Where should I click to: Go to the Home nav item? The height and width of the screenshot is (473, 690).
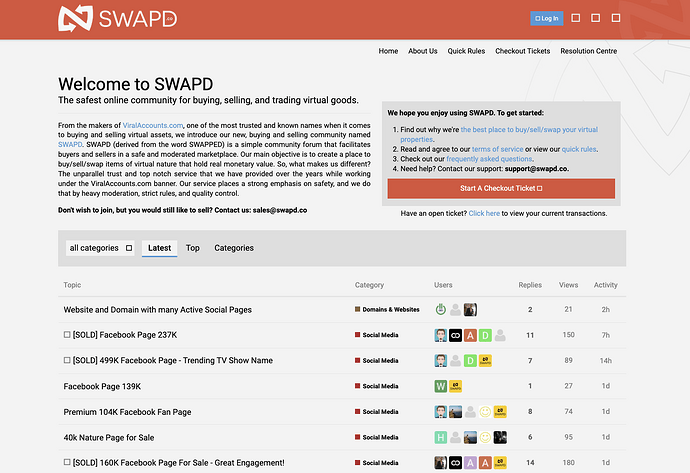pyautogui.click(x=388, y=51)
